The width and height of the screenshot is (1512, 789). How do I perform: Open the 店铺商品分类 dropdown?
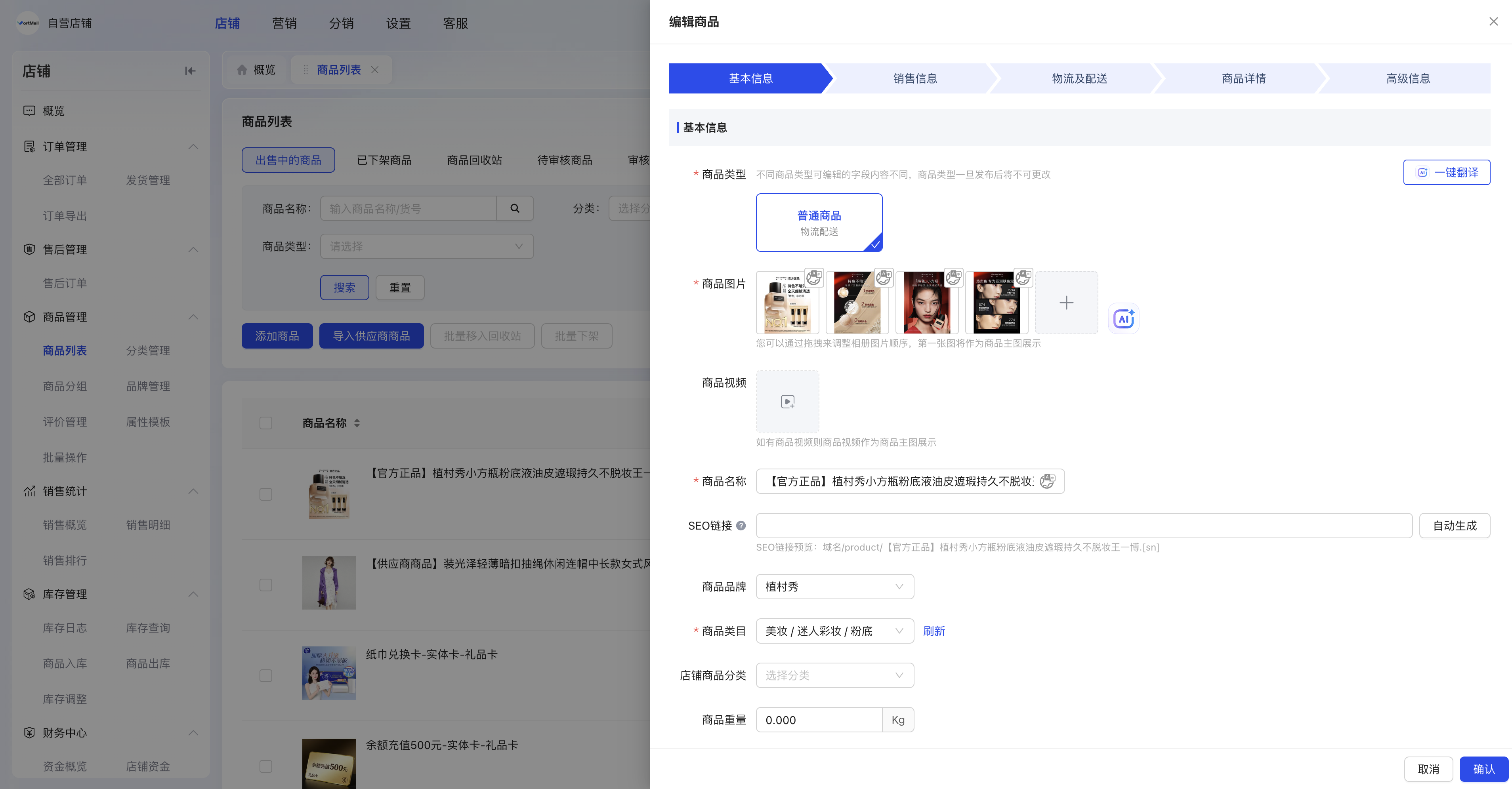click(835, 675)
